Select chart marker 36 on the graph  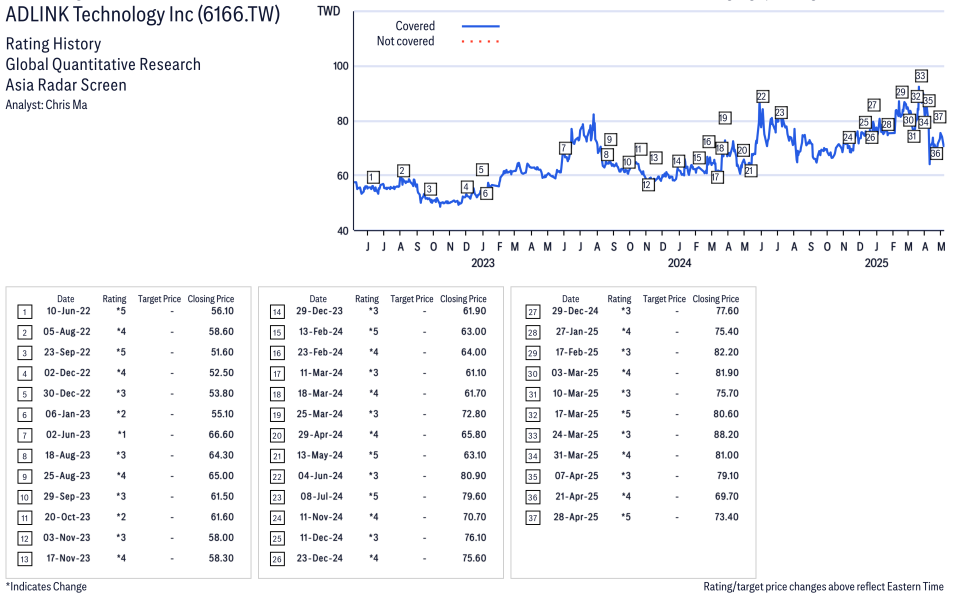[x=936, y=154]
